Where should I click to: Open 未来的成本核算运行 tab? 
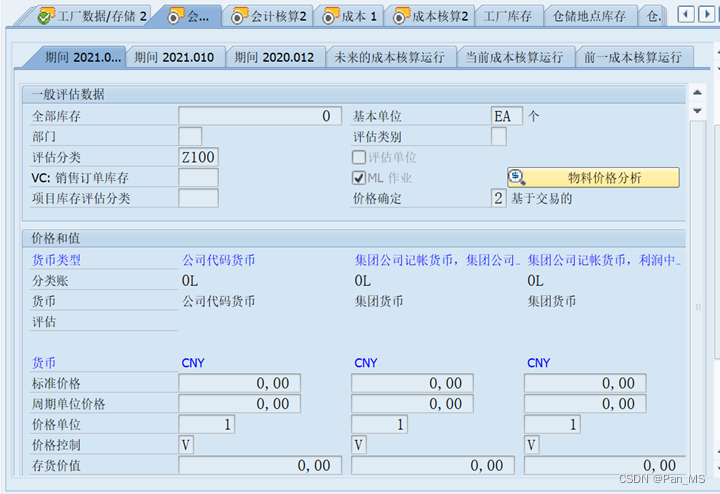[389, 57]
